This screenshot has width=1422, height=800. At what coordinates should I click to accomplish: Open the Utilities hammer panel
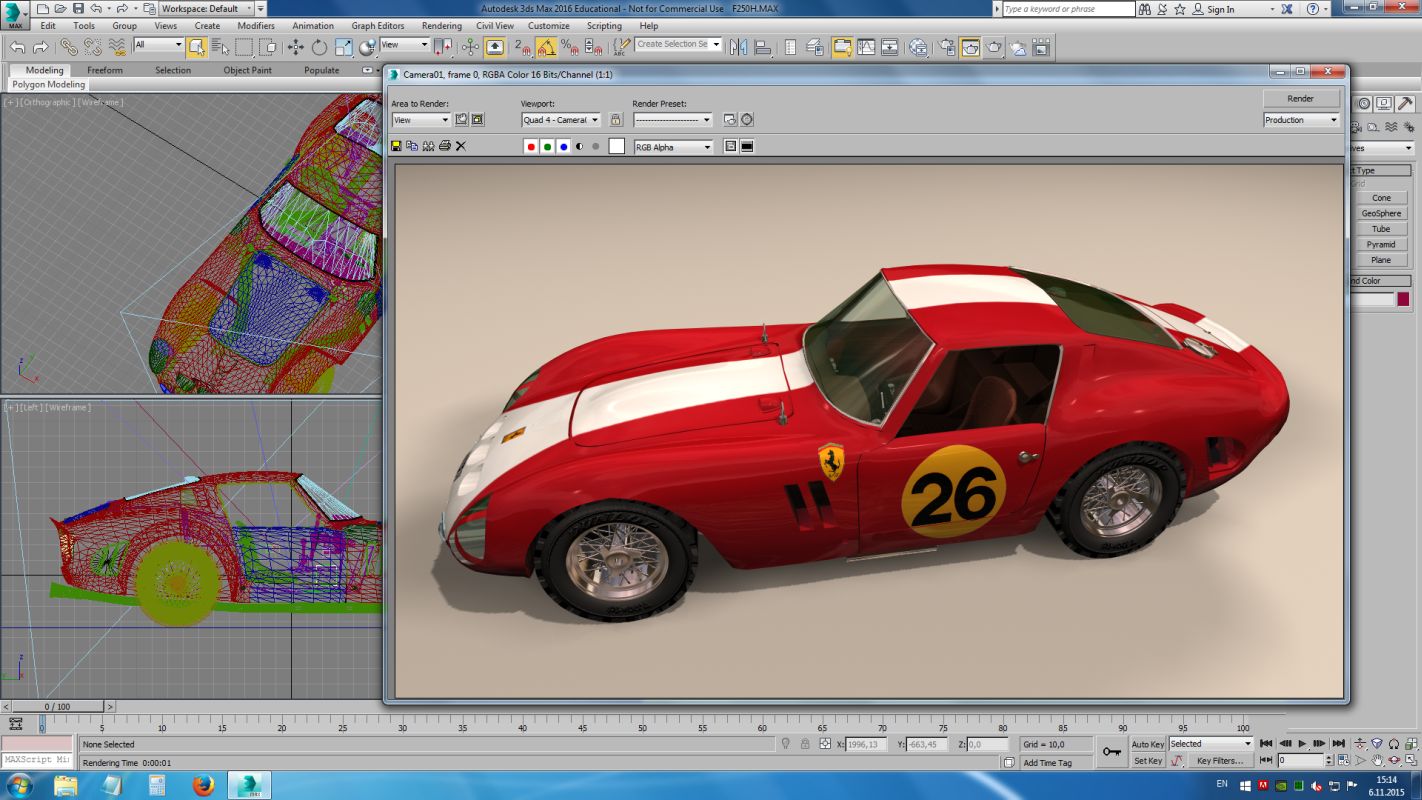pos(1405,103)
